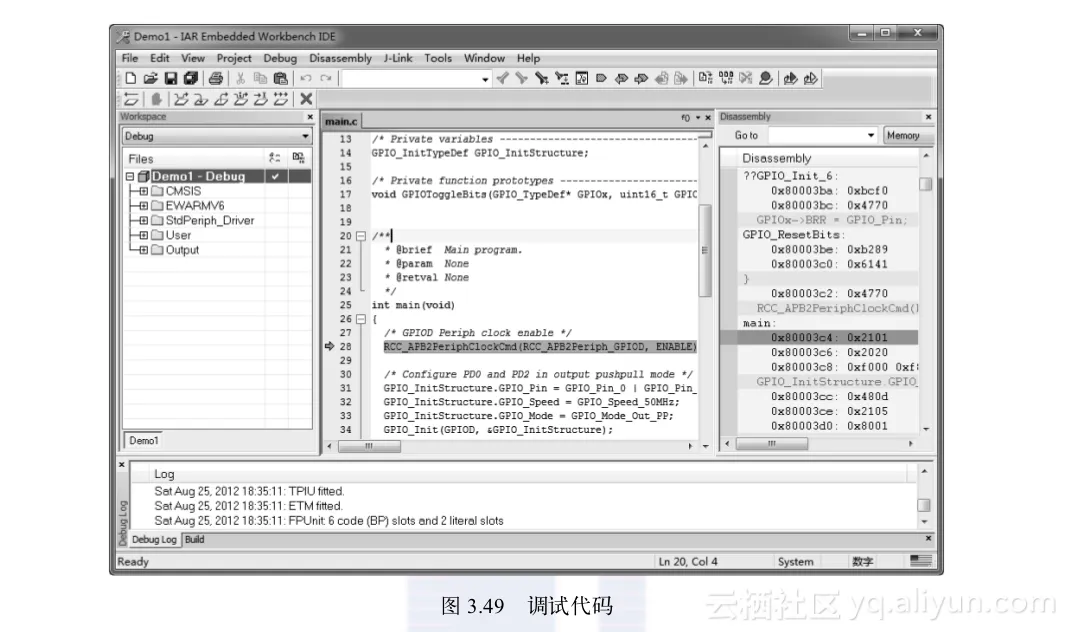Open the Disassembly menu

pos(340,59)
